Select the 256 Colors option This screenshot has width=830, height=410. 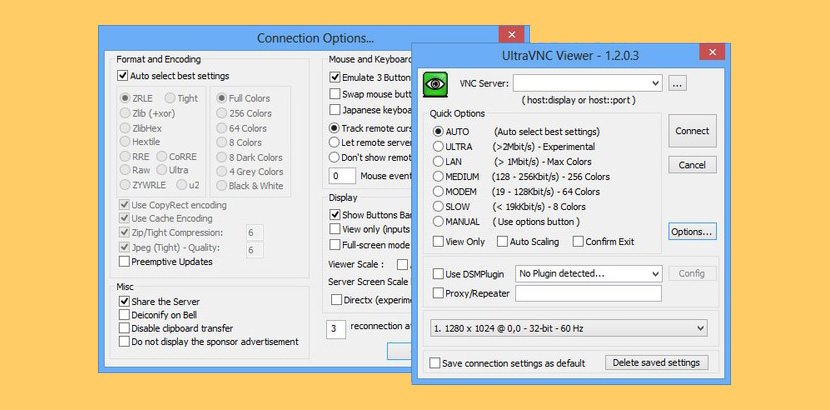221,113
